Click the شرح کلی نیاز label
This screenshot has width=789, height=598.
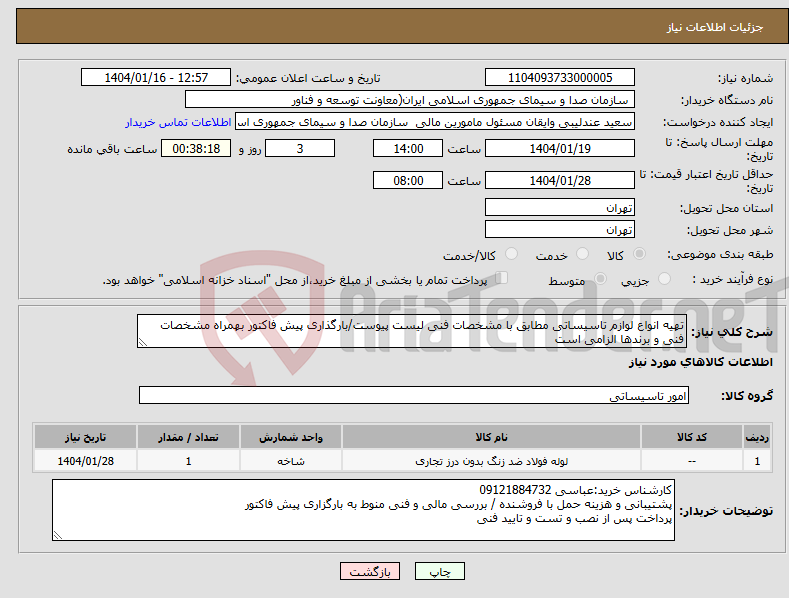732,332
